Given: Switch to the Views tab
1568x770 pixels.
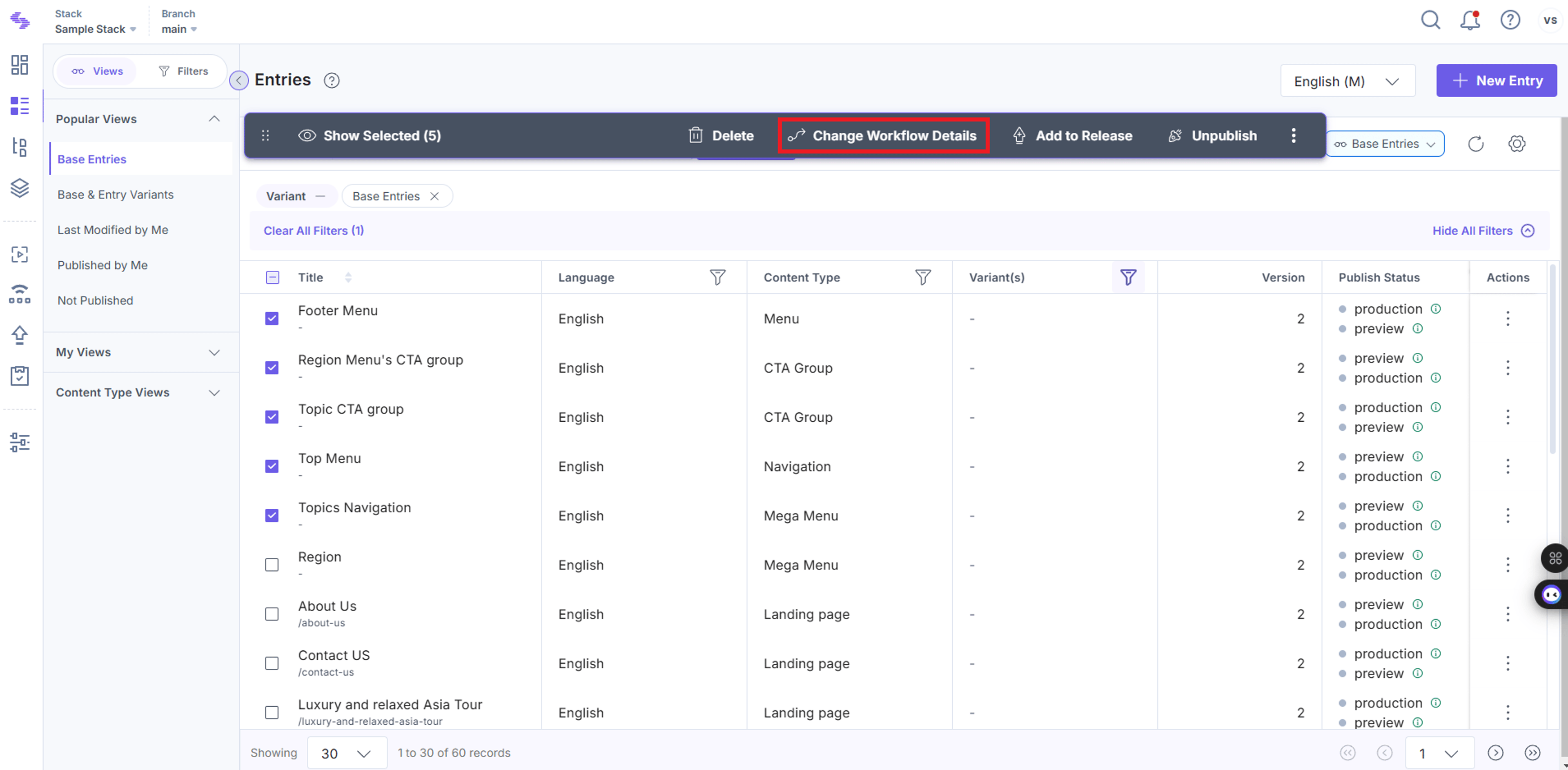Looking at the screenshot, I should 97,71.
